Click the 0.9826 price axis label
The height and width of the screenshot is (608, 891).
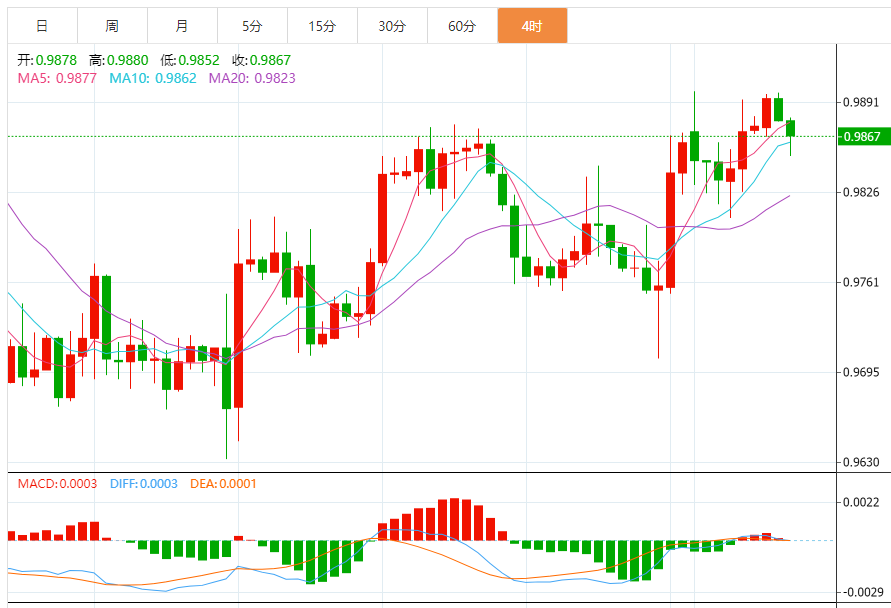[x=861, y=192]
